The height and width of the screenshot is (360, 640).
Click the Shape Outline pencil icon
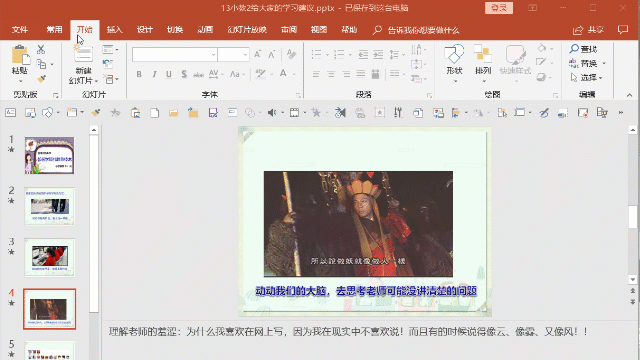[541, 62]
